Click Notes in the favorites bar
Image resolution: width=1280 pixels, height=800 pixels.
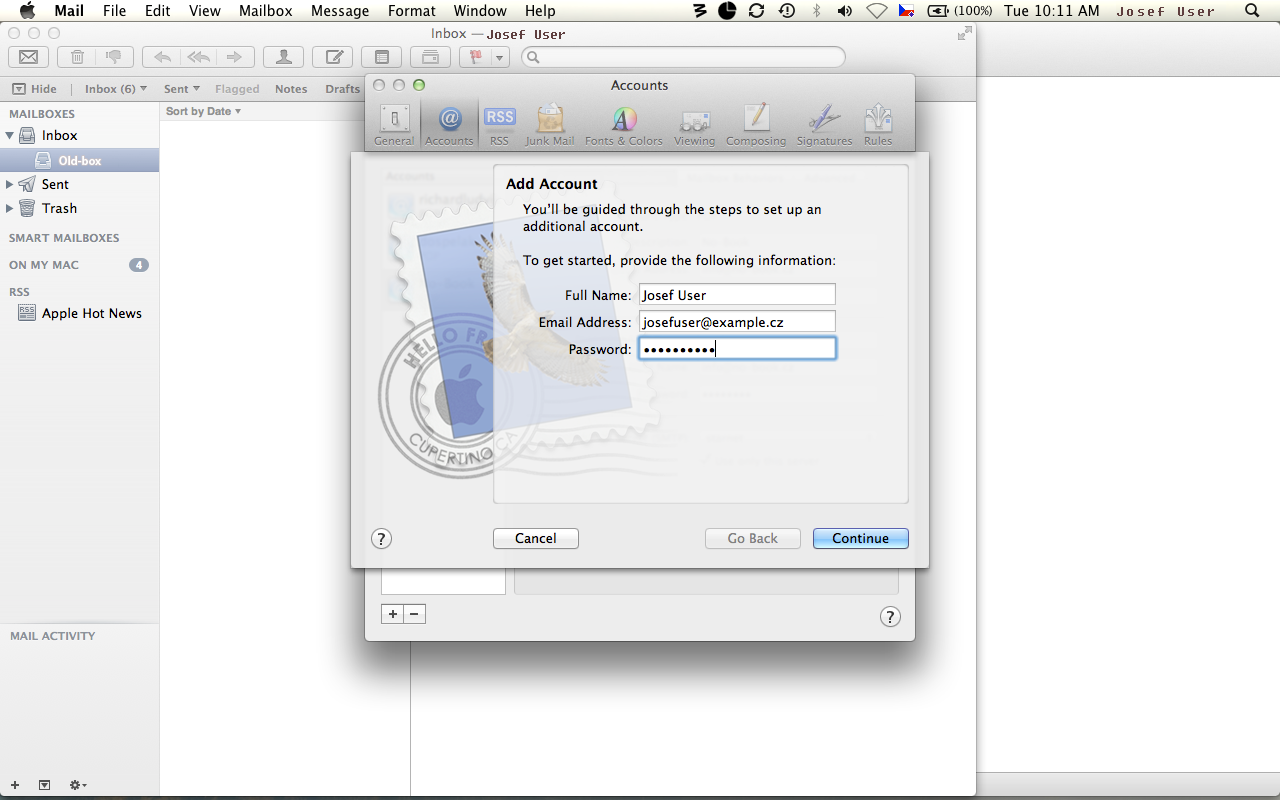(291, 89)
